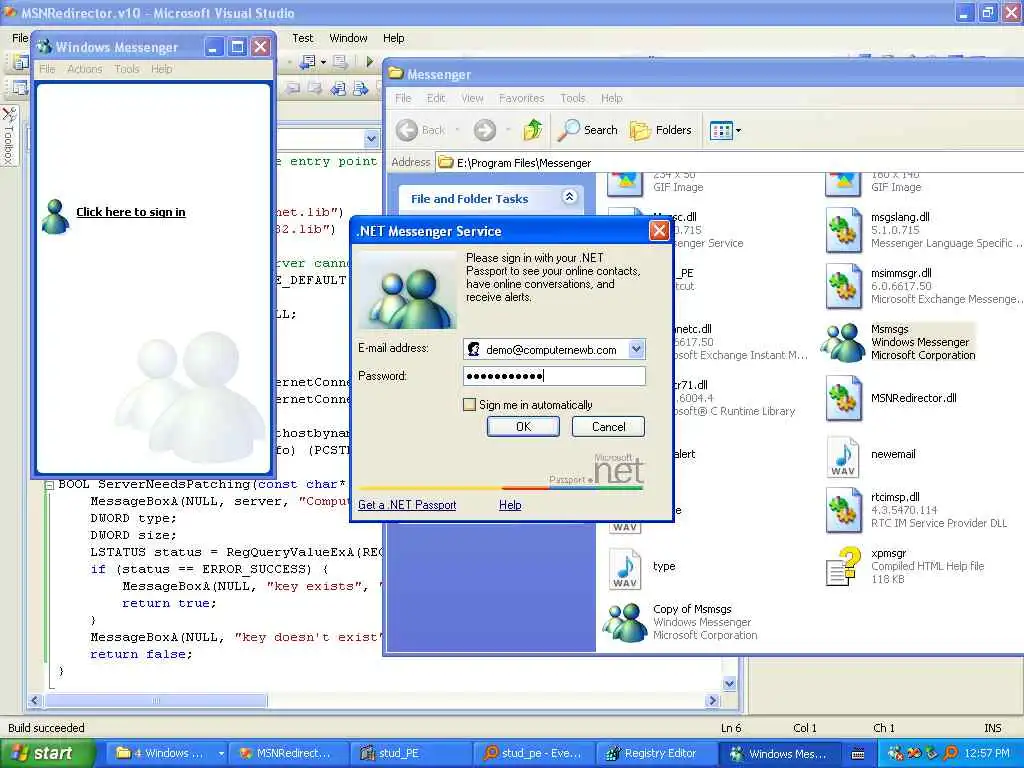Image resolution: width=1024 pixels, height=768 pixels.
Task: Open the Help menu in Visual Studio
Action: [393, 38]
